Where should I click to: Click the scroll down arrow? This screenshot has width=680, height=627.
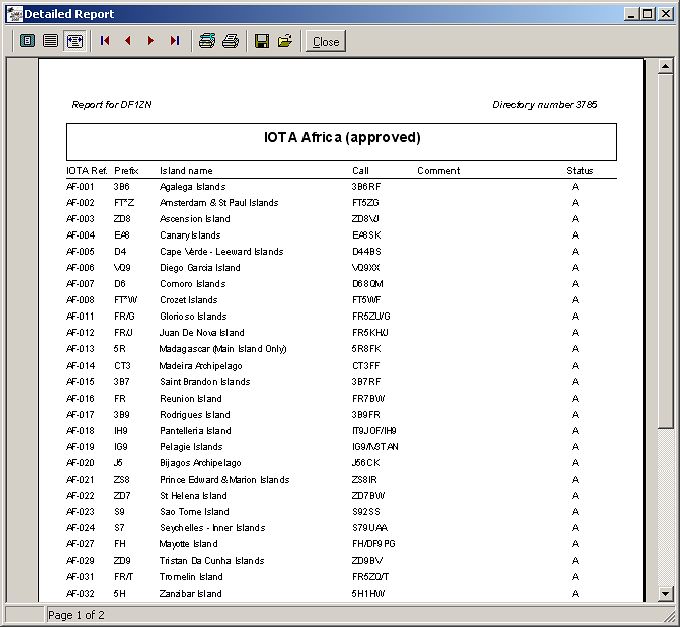[x=665, y=594]
